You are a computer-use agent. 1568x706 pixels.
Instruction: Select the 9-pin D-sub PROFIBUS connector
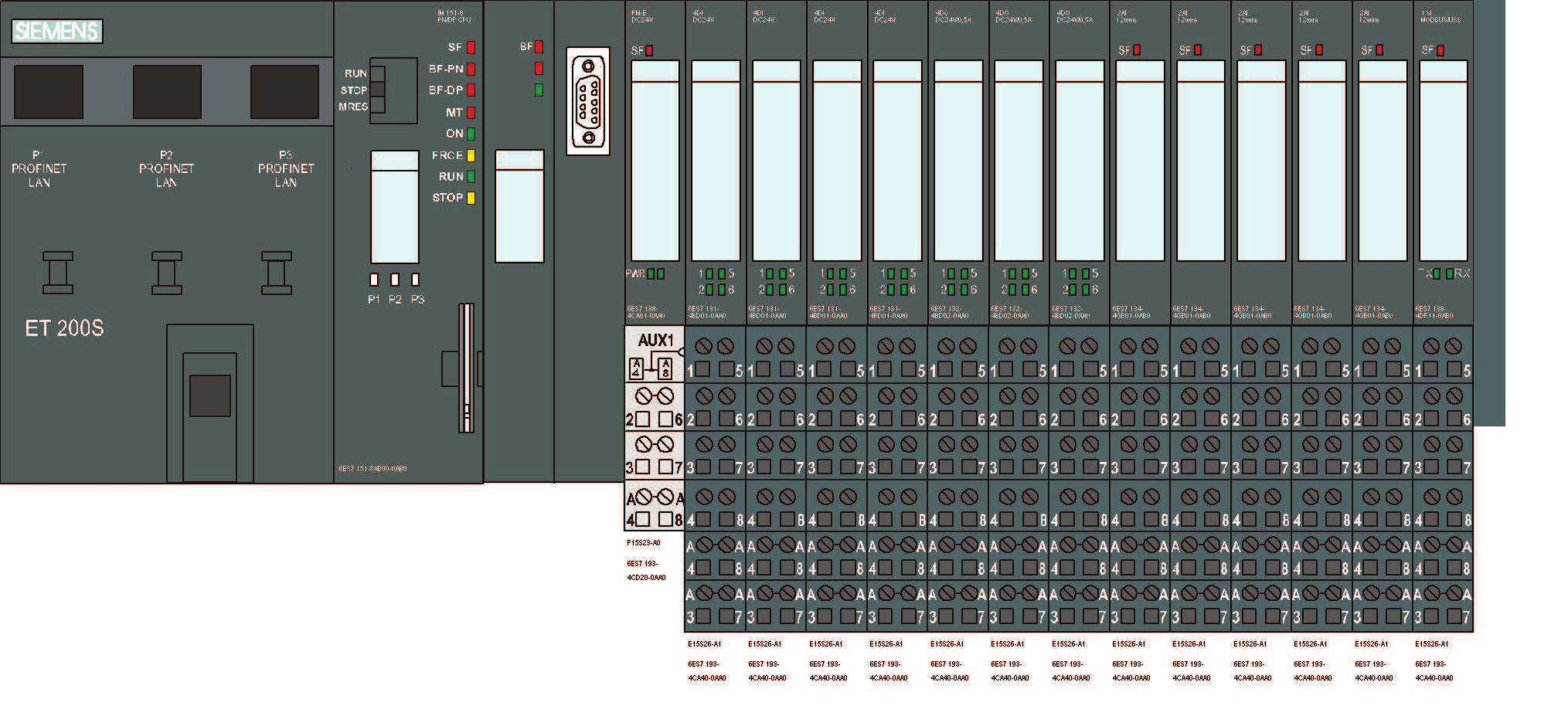(588, 101)
